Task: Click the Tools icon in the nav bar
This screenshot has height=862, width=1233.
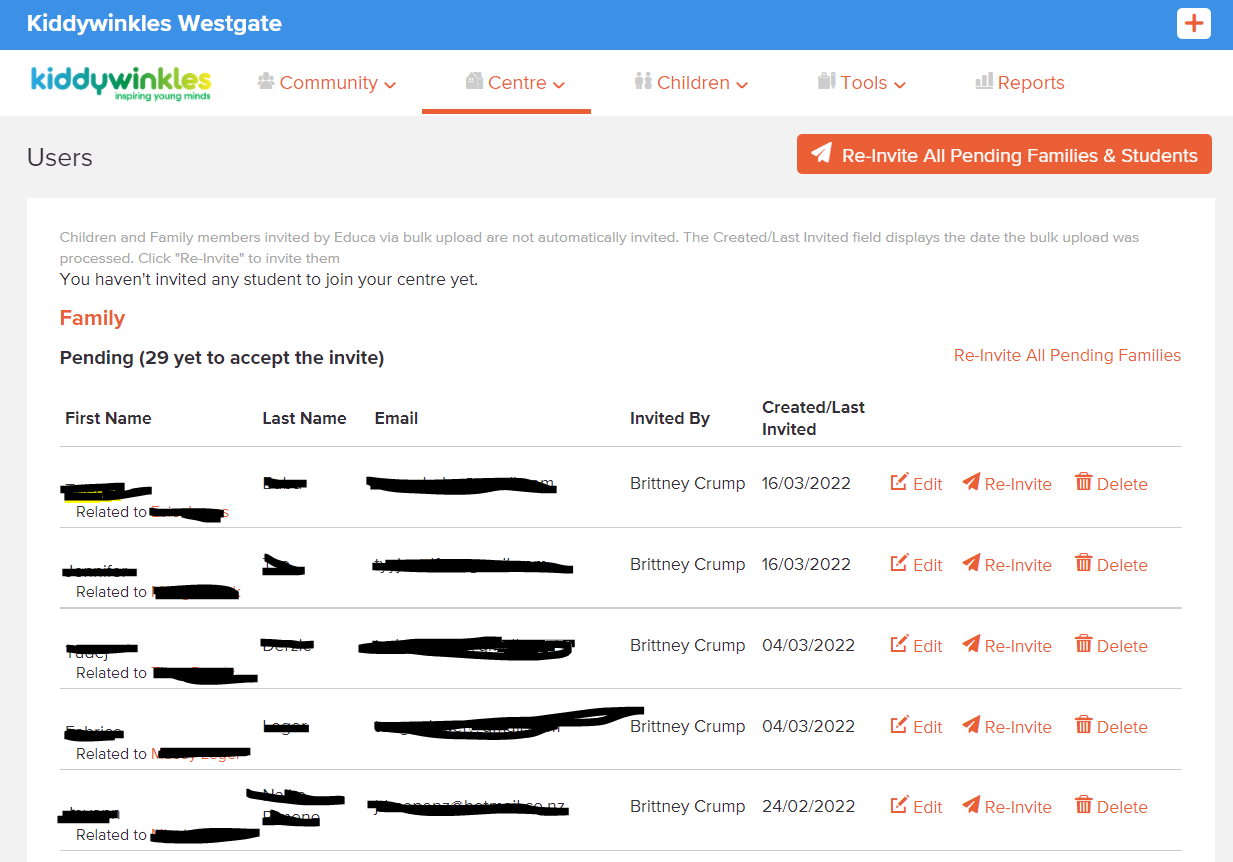Action: 826,81
